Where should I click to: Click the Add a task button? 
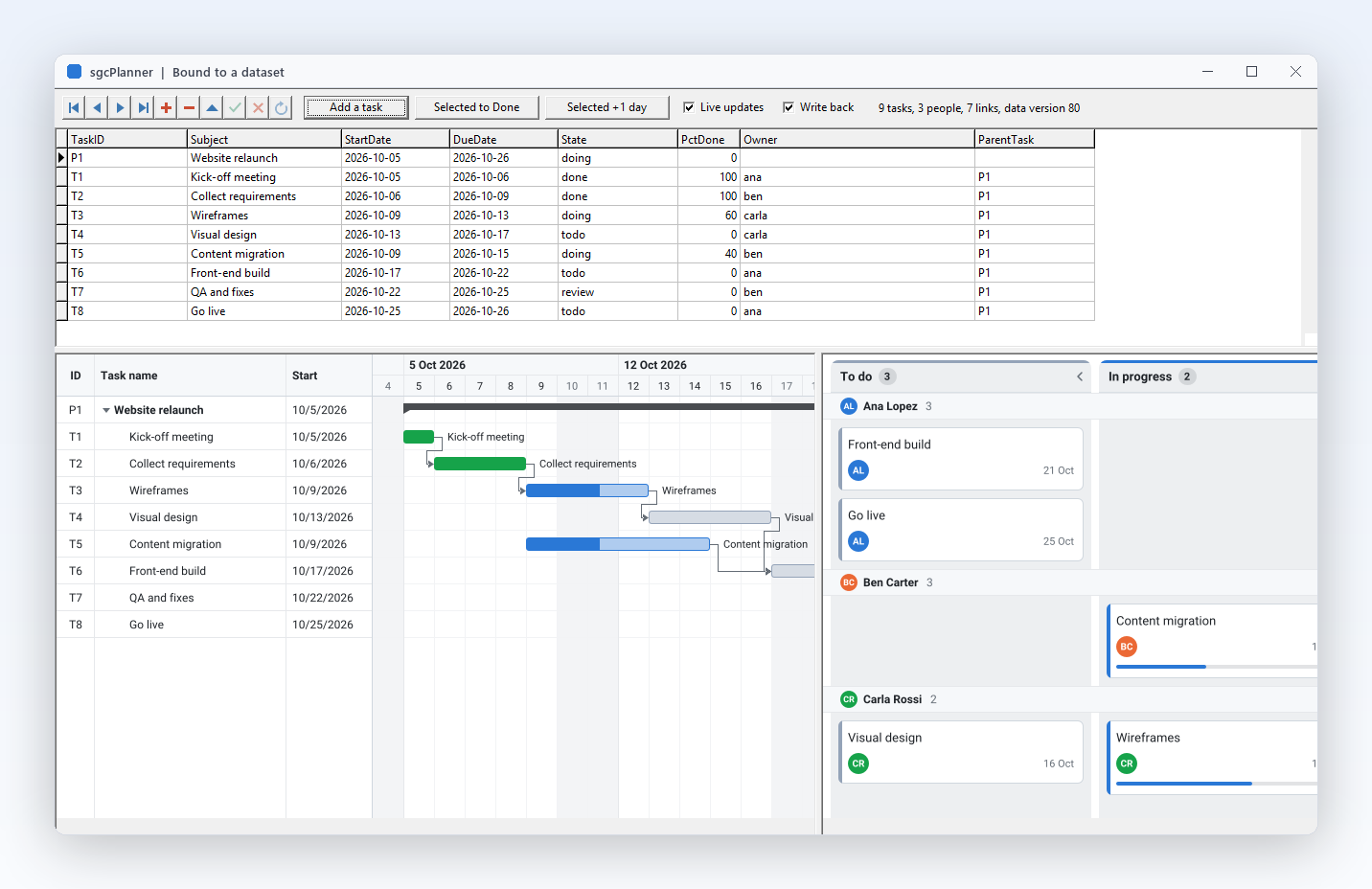pos(356,107)
